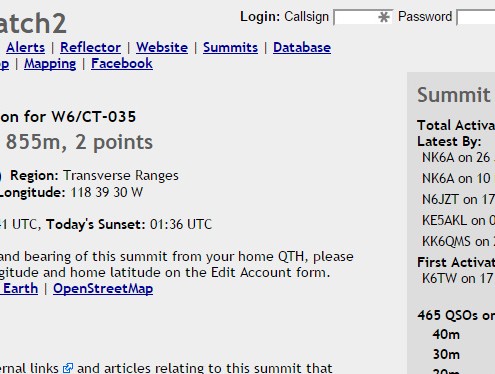This screenshot has height=374, width=495.
Task: Select the KE5AKL activation entry
Action: click(x=458, y=221)
